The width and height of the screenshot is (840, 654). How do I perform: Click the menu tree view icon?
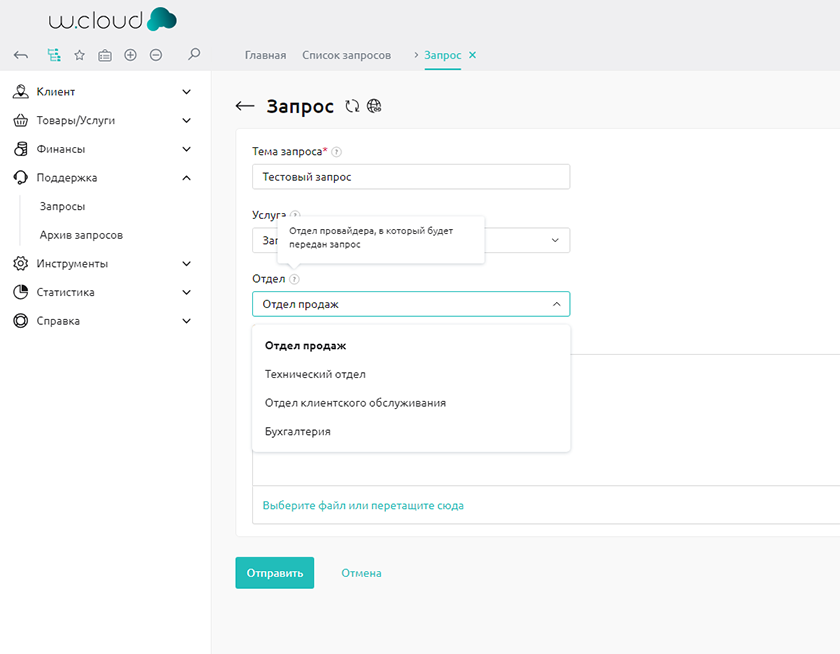54,55
